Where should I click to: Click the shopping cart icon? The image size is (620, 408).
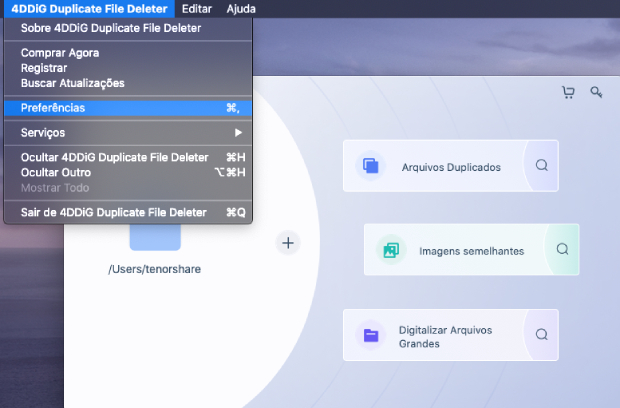568,93
